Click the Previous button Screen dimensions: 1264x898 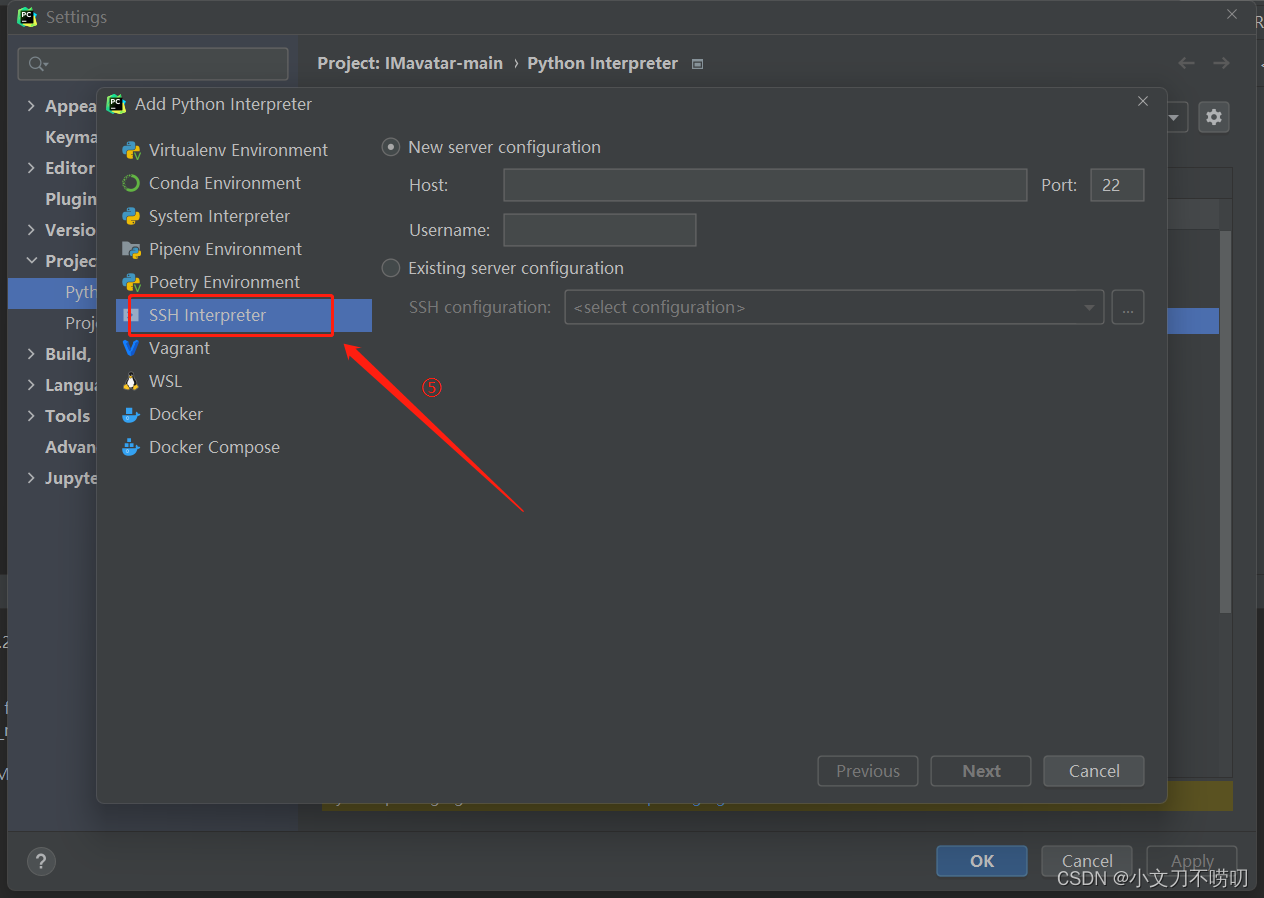[x=868, y=771]
